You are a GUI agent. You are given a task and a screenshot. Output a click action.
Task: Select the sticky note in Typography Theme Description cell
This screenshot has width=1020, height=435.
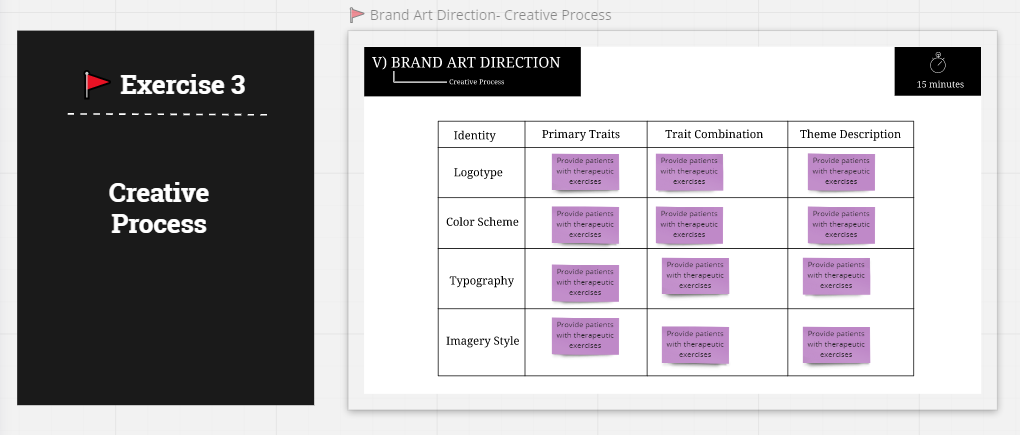coord(836,275)
